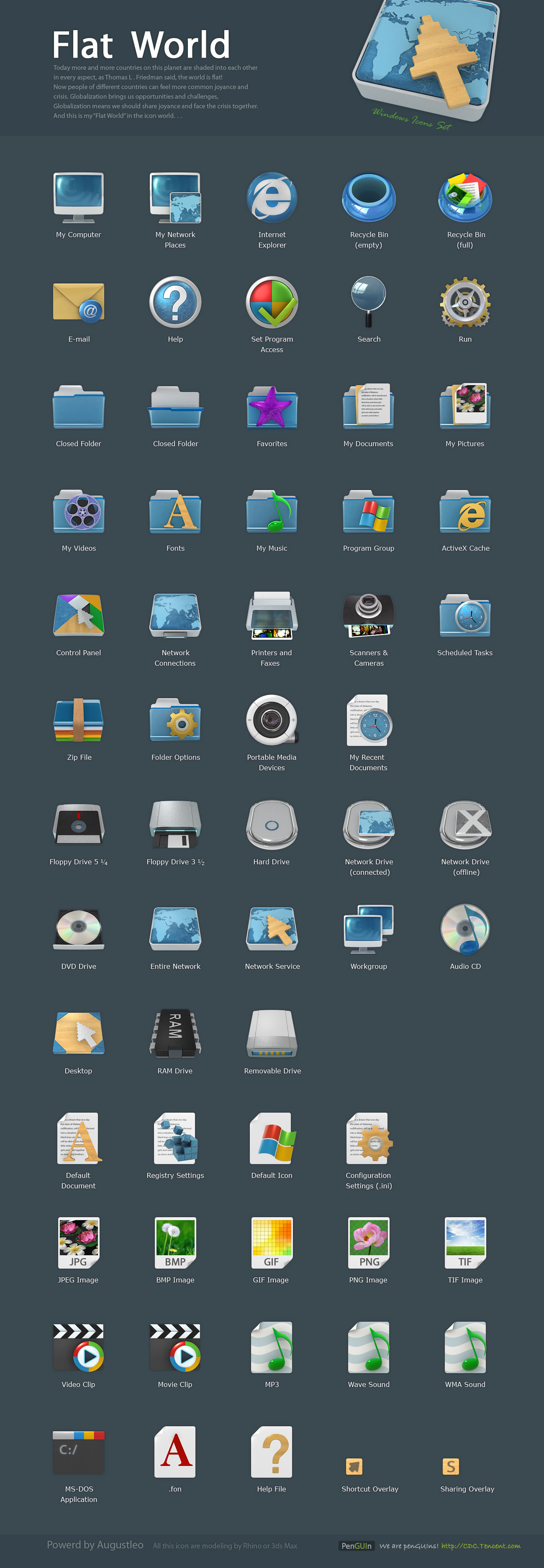Image resolution: width=544 pixels, height=1568 pixels.
Task: Open the My Documents folder icon
Action: pos(369,406)
